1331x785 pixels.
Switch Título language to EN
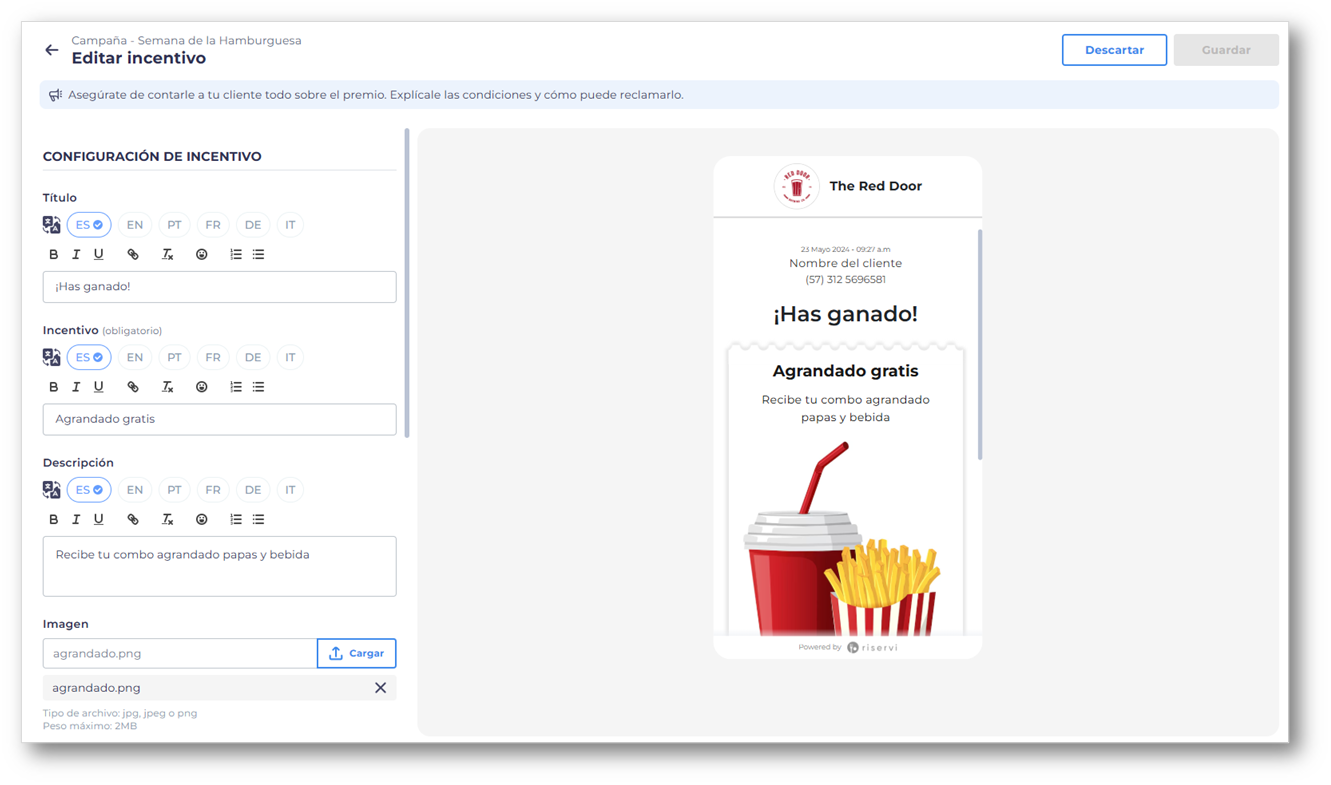[135, 225]
